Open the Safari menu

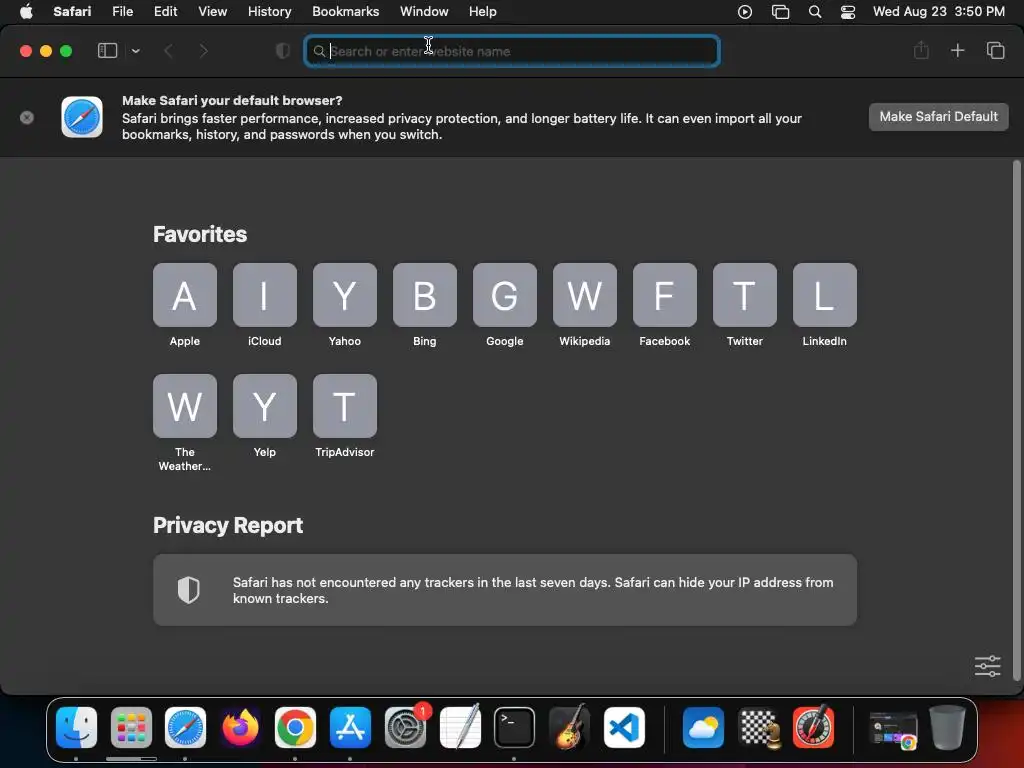[x=72, y=12]
